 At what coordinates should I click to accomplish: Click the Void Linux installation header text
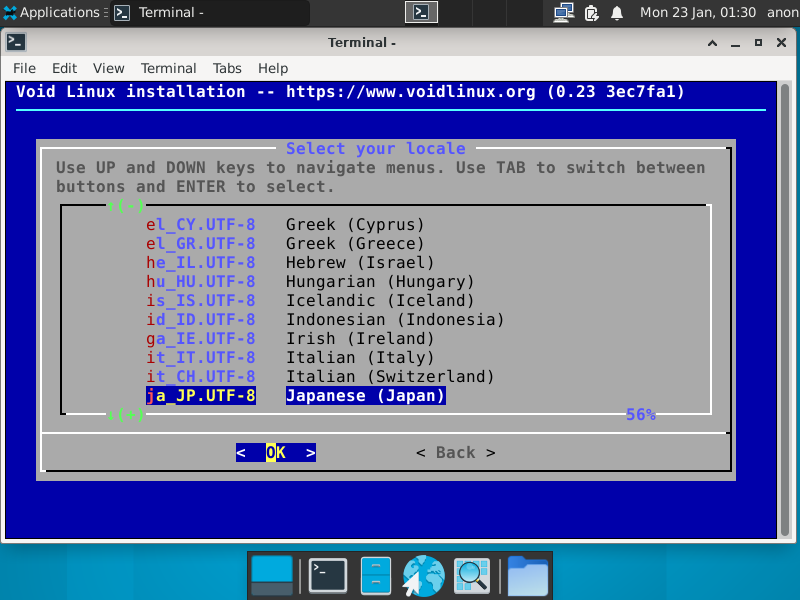pyautogui.click(x=350, y=92)
